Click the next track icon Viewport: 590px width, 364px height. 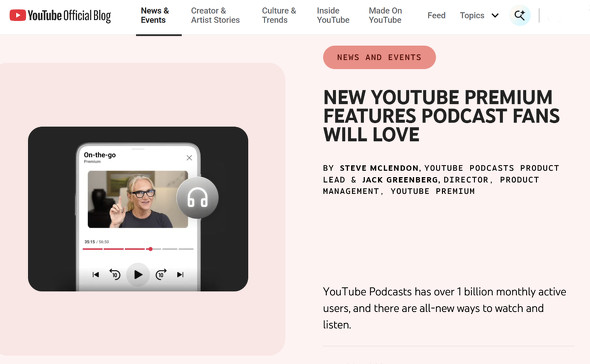pyautogui.click(x=180, y=275)
